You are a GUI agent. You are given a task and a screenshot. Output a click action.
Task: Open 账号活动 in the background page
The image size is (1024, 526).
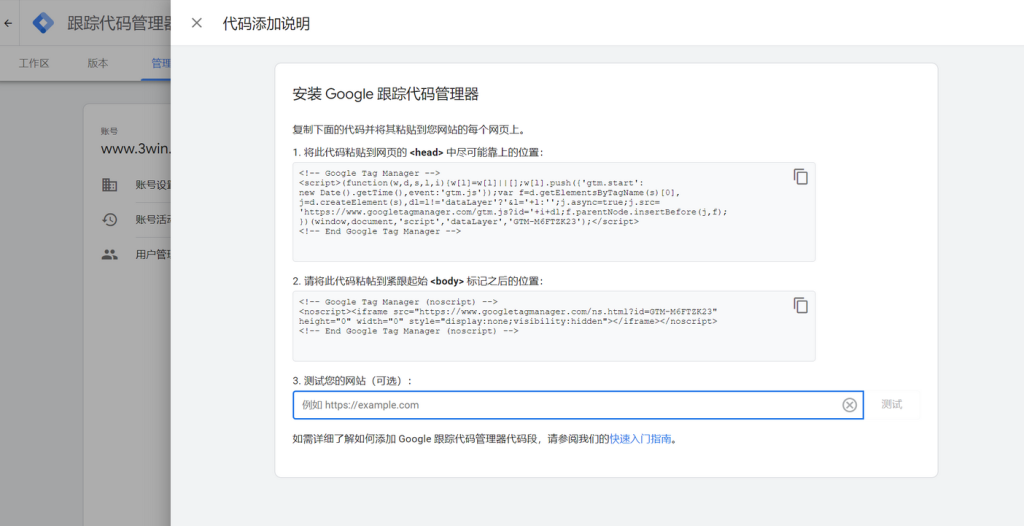[153, 220]
